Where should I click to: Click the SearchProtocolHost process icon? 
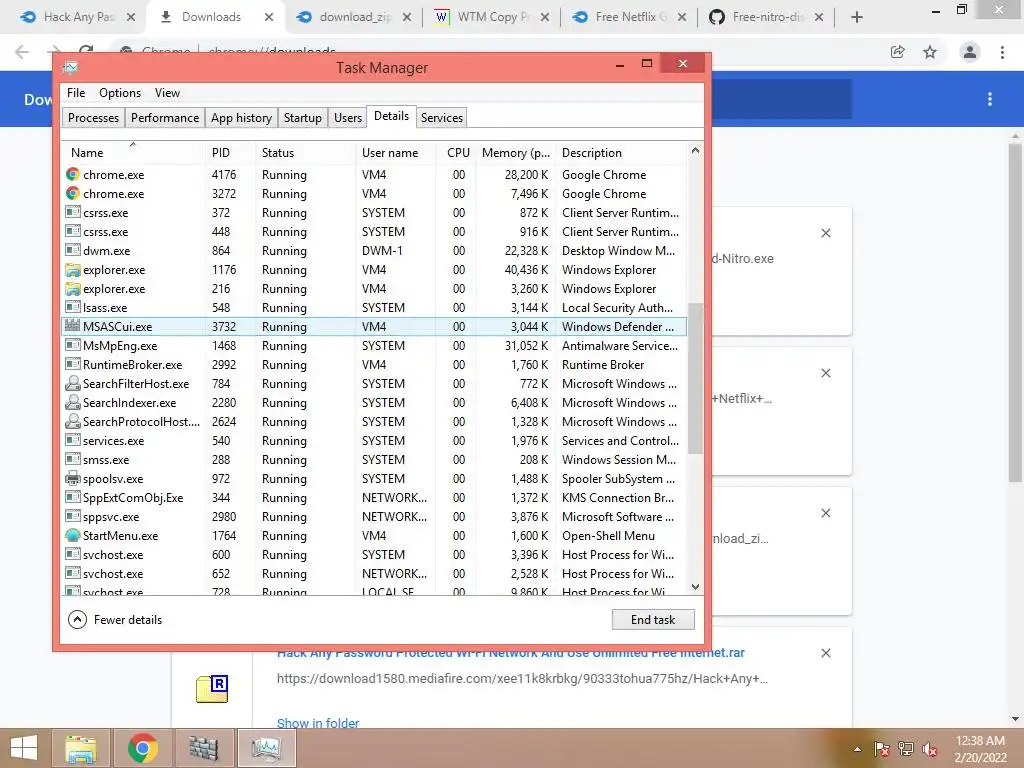pyautogui.click(x=72, y=421)
